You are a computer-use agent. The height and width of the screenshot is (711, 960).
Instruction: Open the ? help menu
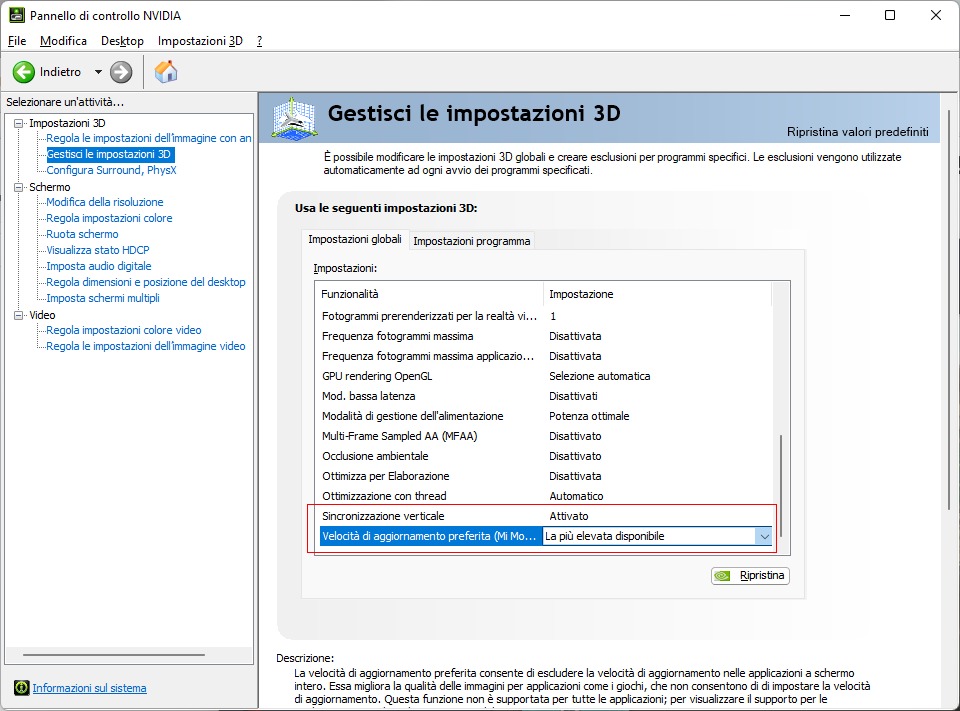coord(260,41)
